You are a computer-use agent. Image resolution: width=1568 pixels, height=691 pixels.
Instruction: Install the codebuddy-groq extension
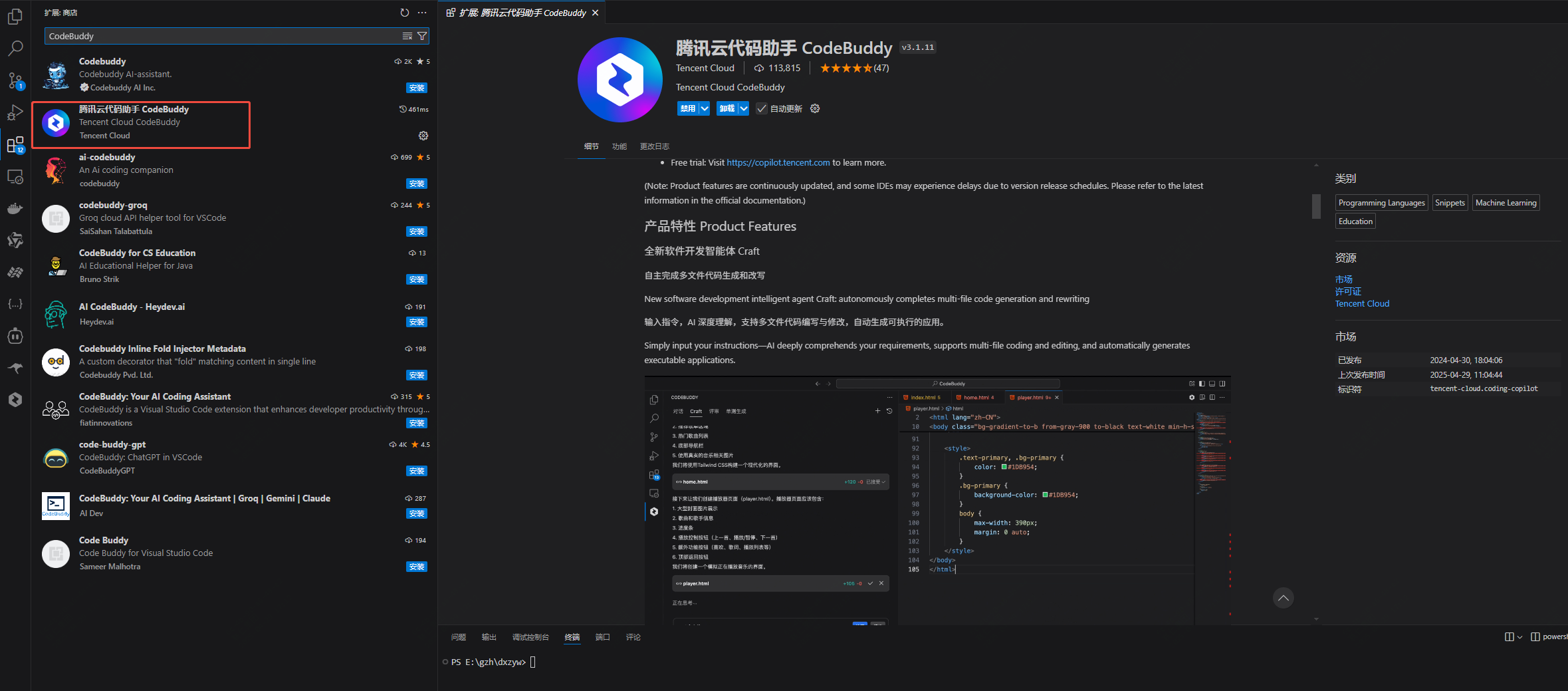pos(417,231)
